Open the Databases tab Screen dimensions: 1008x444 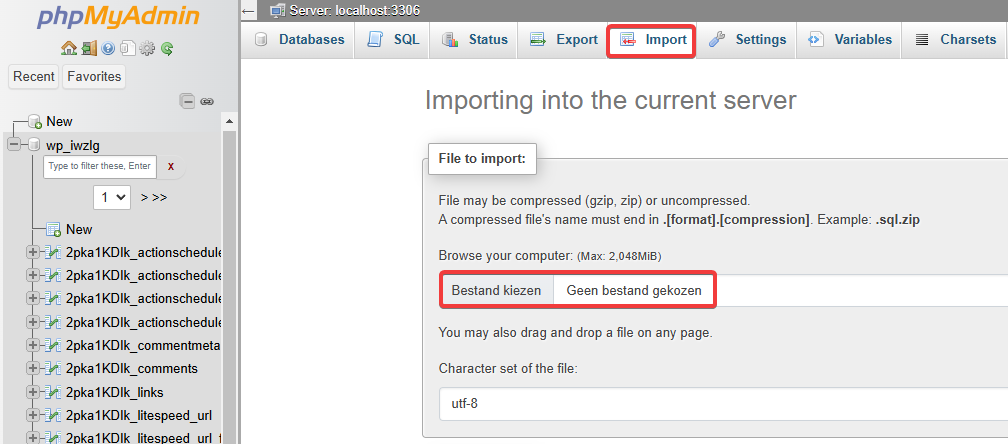(299, 40)
